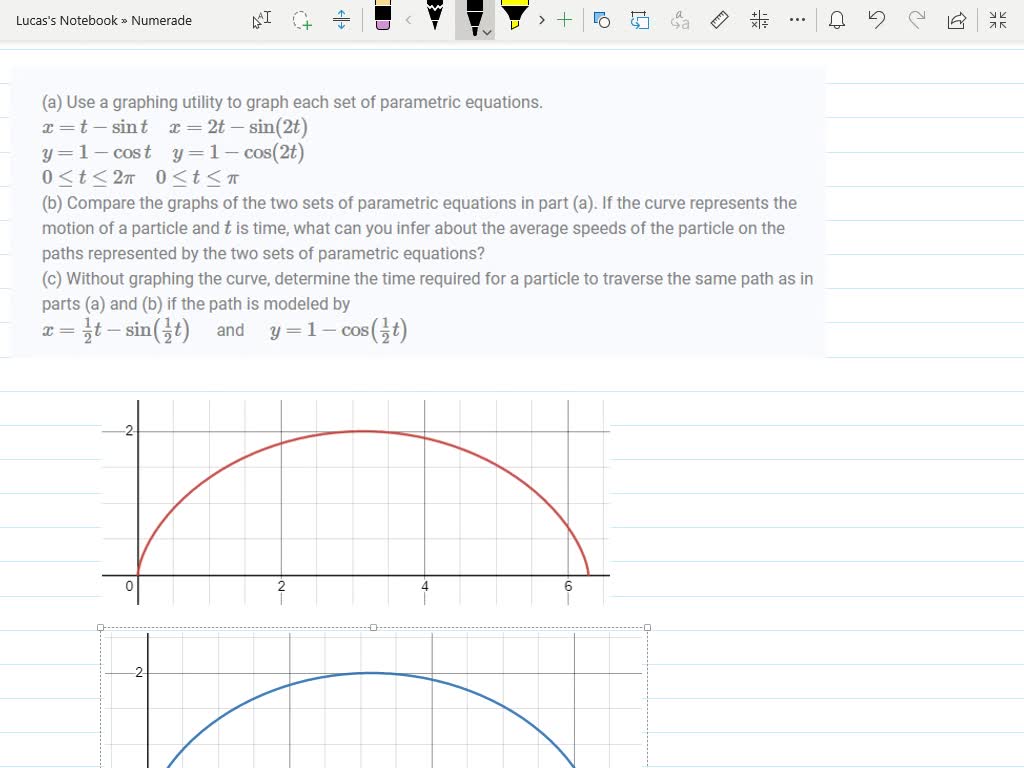Open the Shapes tool
Screen dimensions: 1024x768
601,20
